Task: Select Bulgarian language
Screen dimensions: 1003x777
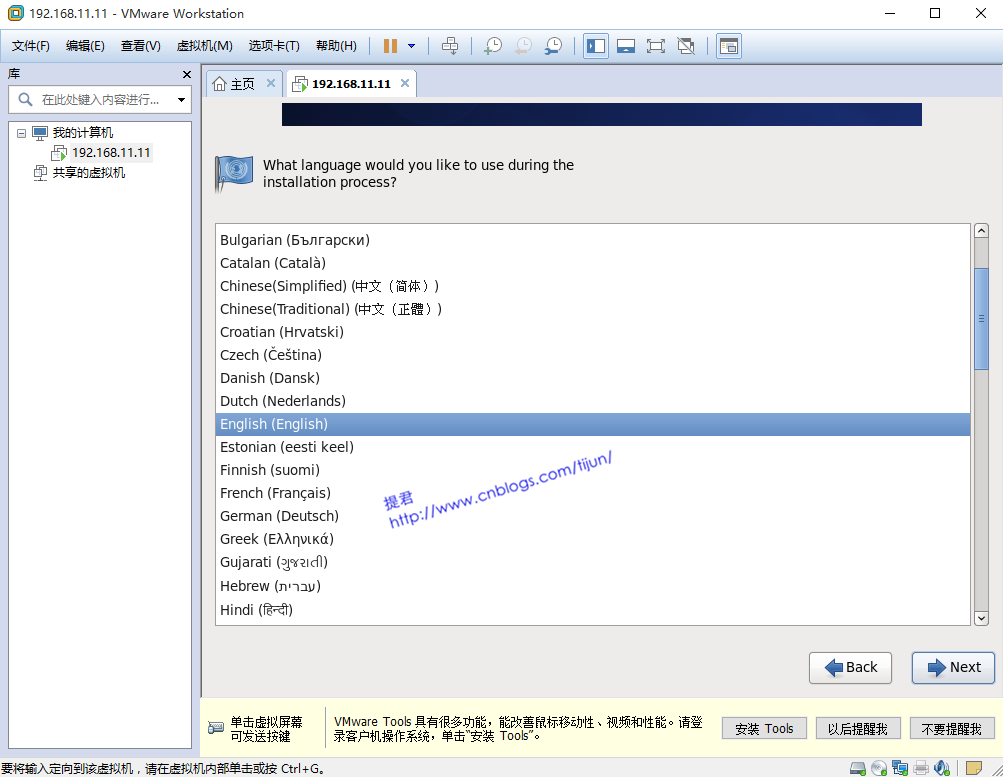Action: [x=592, y=240]
